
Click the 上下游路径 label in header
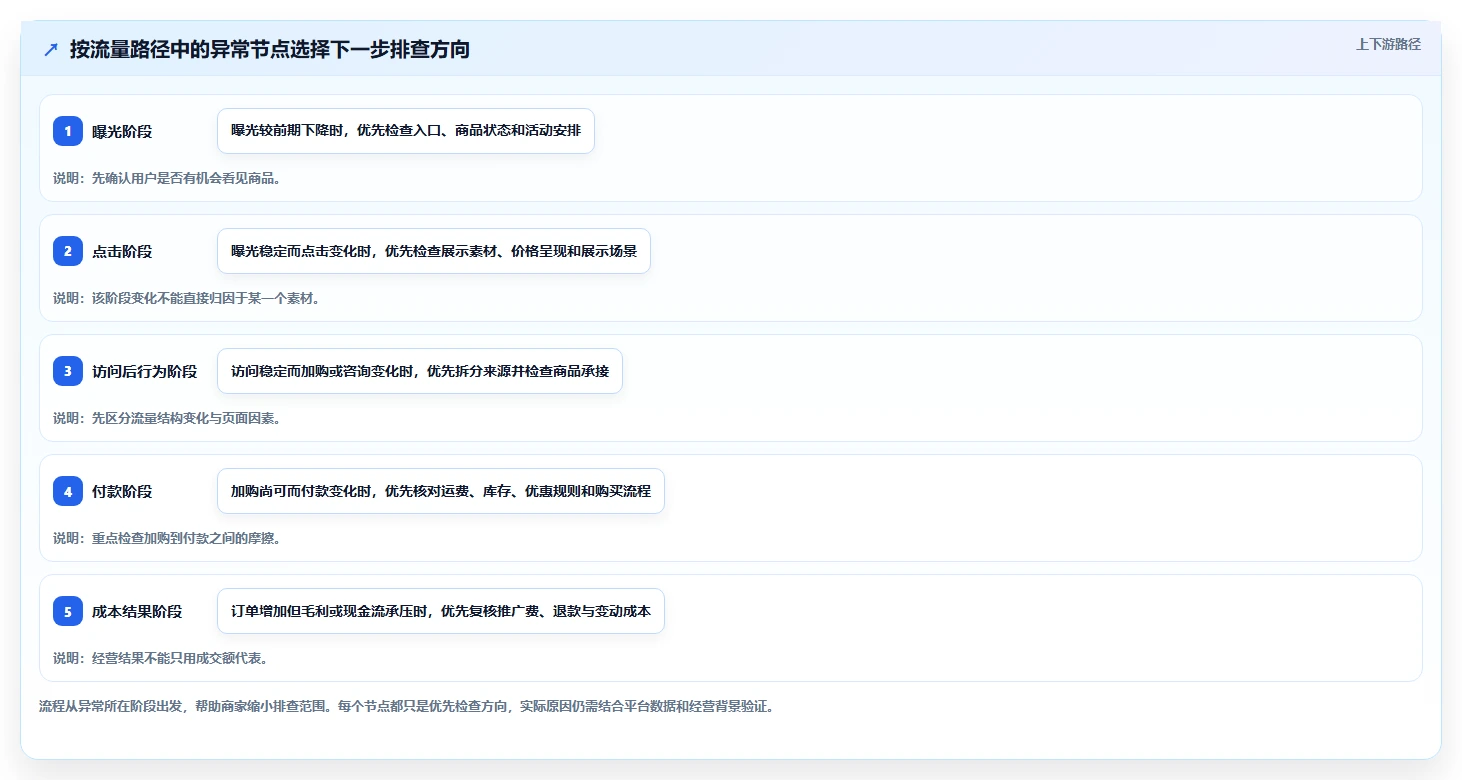point(1388,44)
